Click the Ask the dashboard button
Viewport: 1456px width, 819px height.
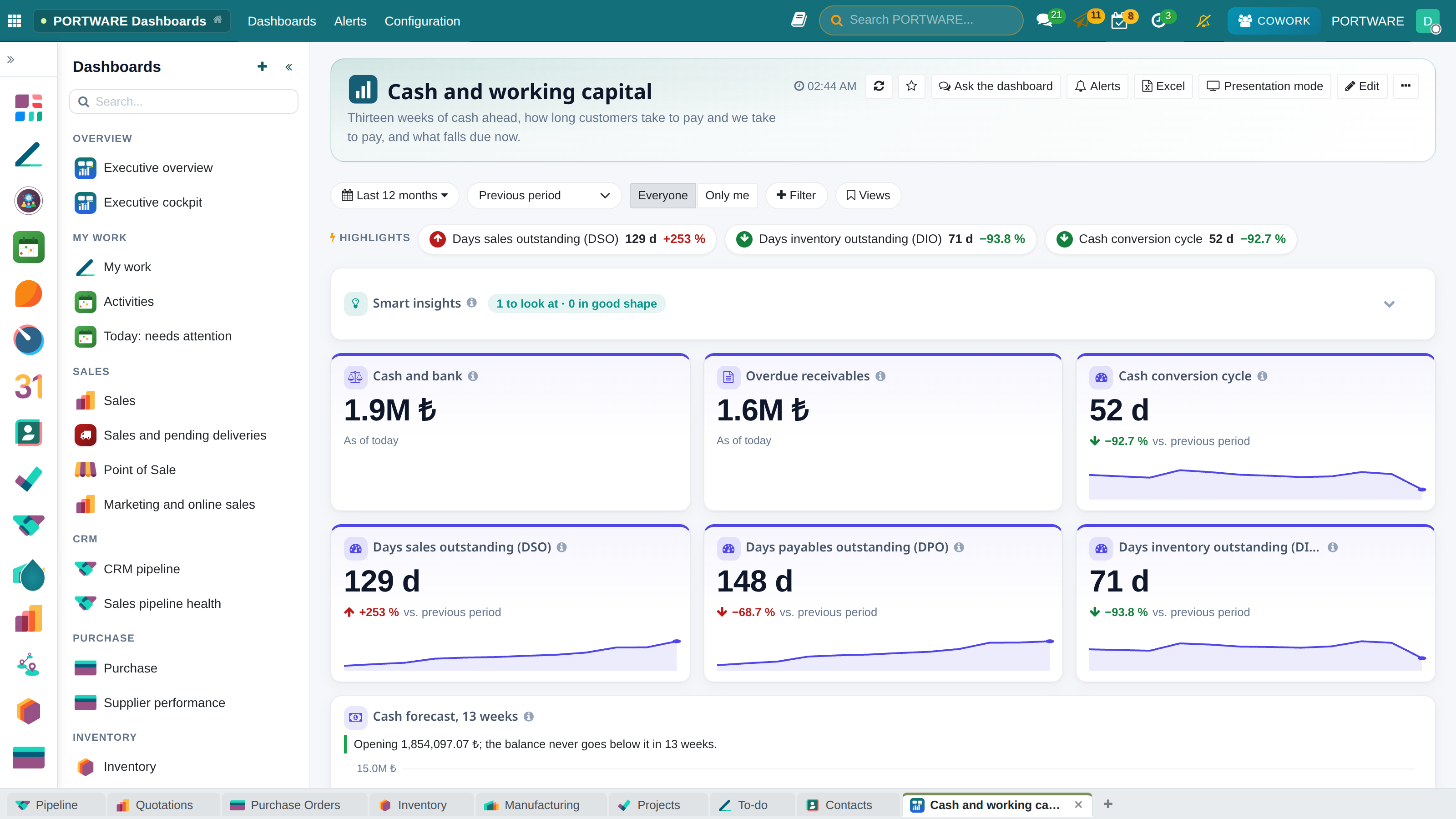(996, 86)
